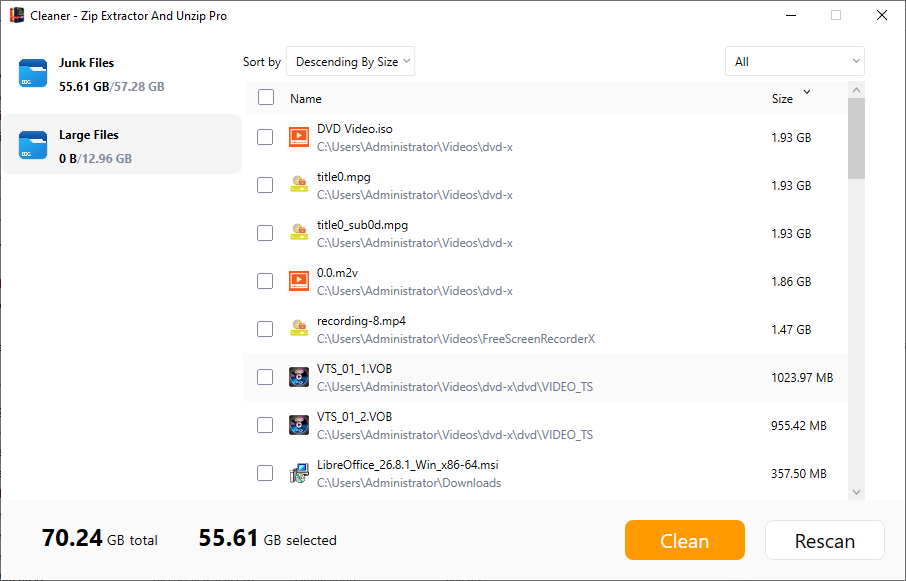The height and width of the screenshot is (581, 906).
Task: Select the 0.0.m2v file name
Action: tap(337, 273)
